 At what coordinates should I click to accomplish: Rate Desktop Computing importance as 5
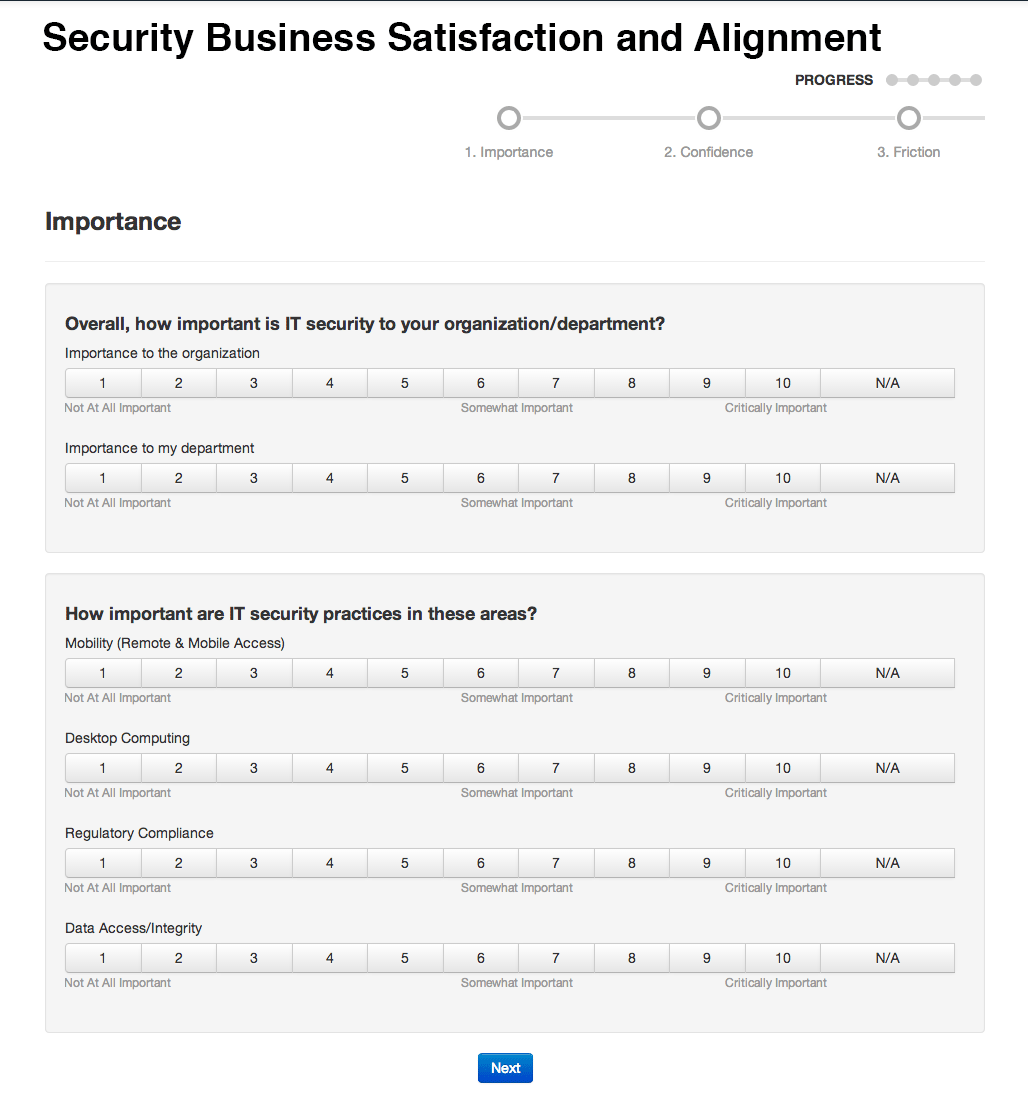405,768
